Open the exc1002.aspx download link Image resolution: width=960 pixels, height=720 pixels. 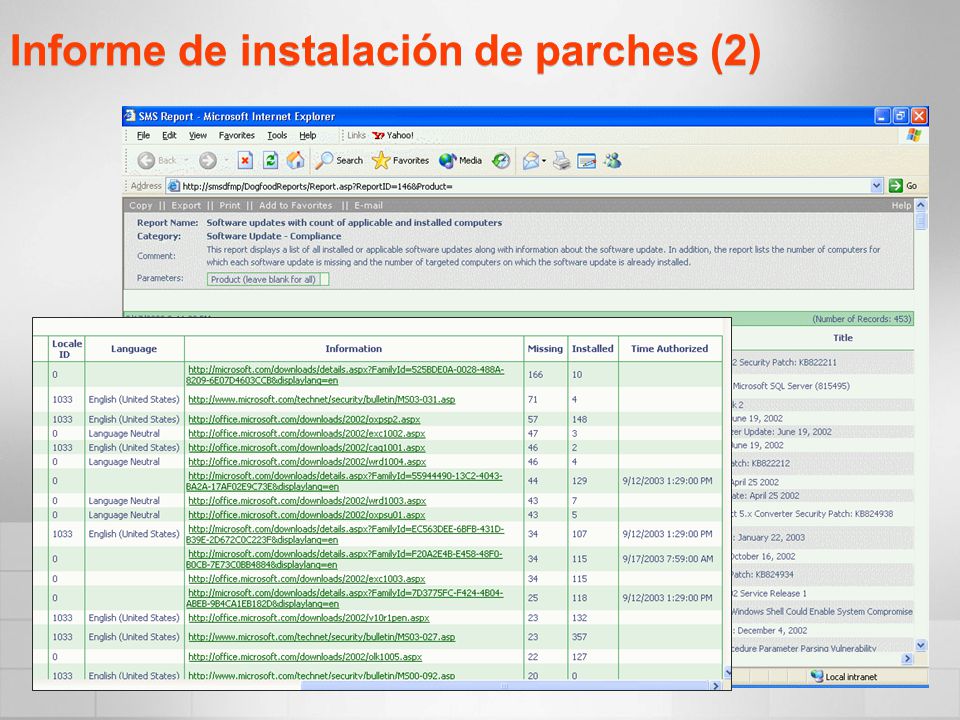click(306, 433)
